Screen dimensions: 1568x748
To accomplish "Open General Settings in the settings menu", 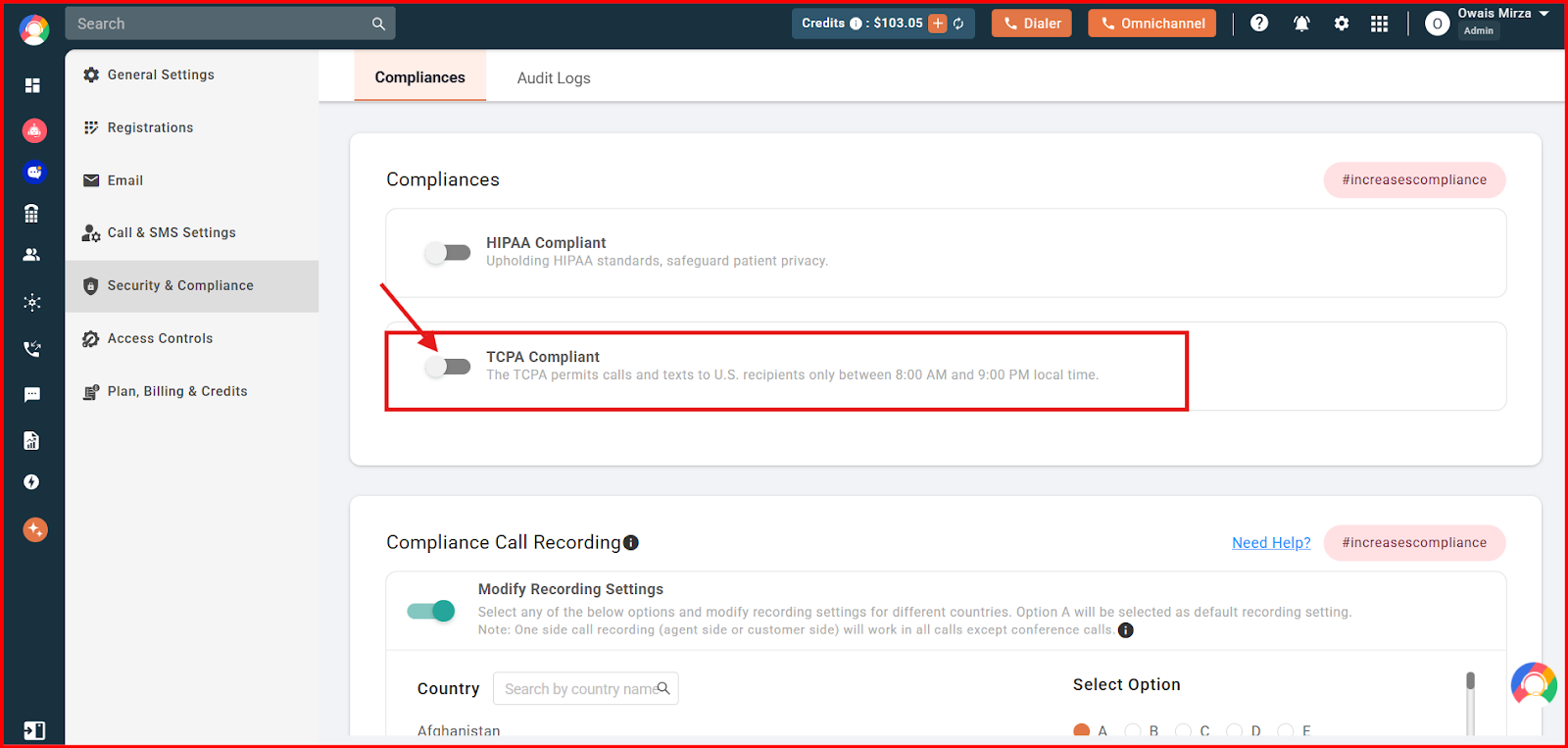I will tap(192, 75).
